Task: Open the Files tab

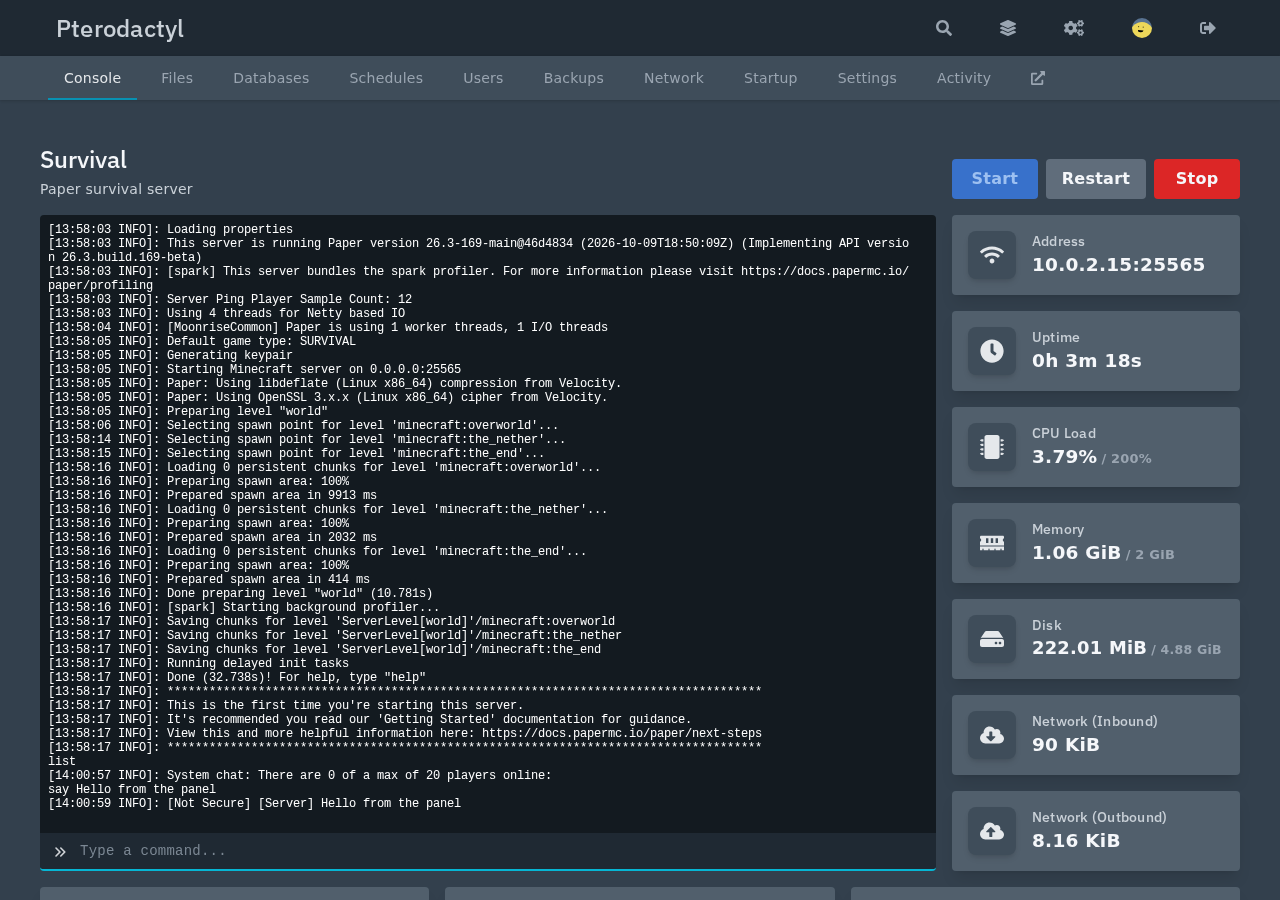Action: point(177,78)
